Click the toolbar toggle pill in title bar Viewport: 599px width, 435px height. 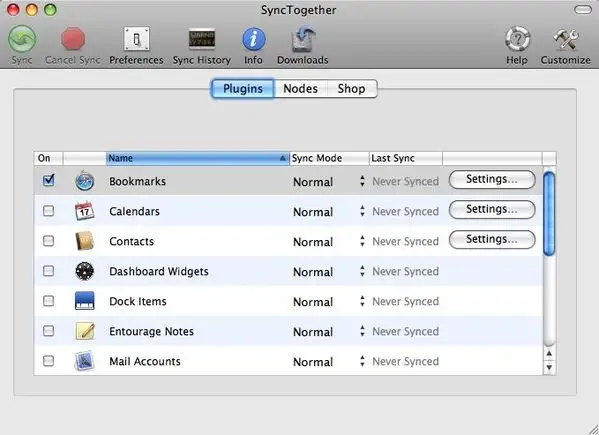583,10
